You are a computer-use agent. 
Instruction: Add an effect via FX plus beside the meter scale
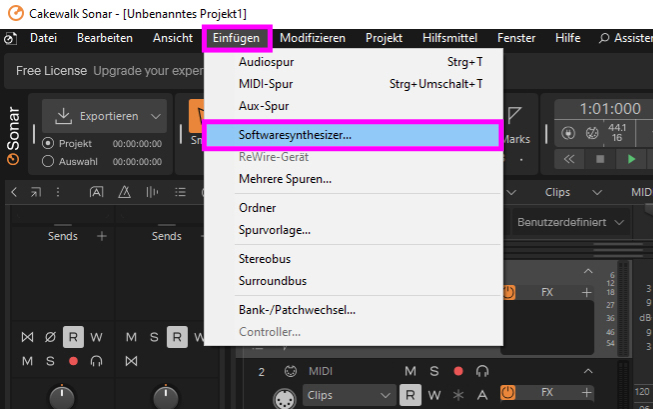[586, 292]
